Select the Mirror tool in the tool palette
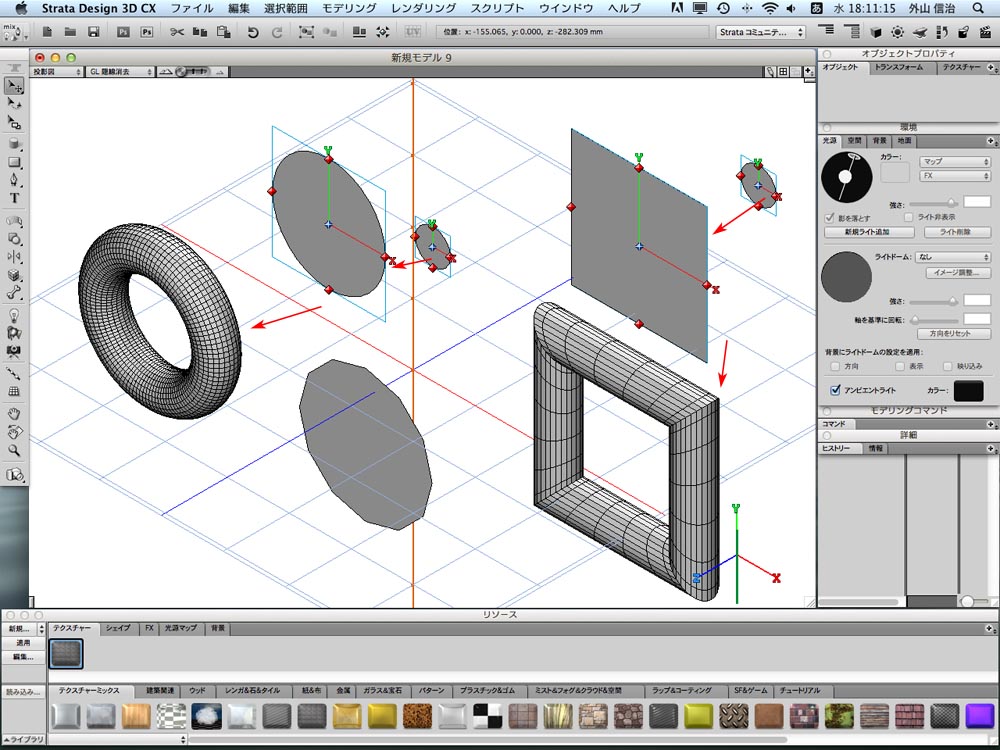Image resolution: width=1000 pixels, height=750 pixels. click(x=14, y=257)
